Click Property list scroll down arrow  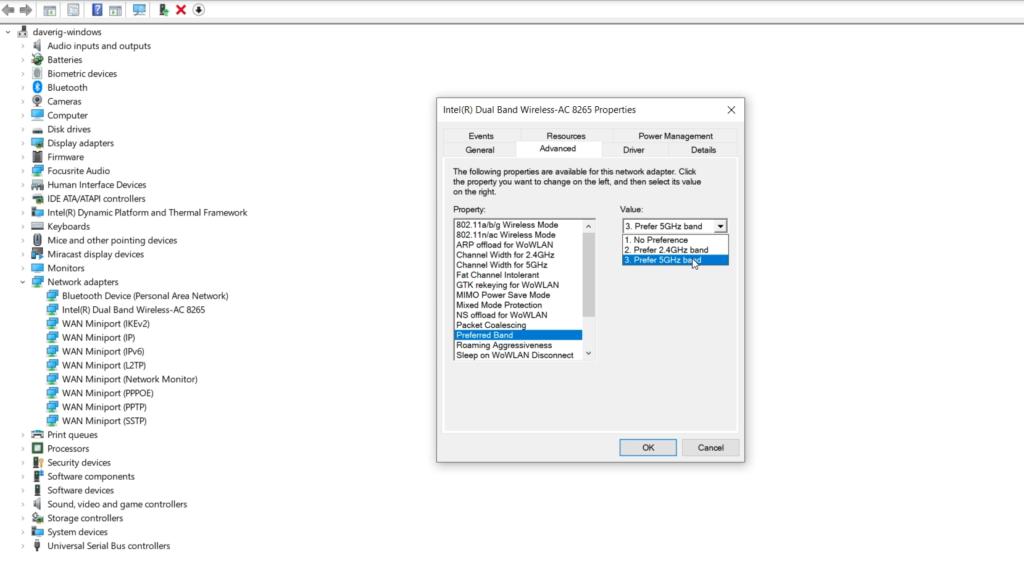pos(588,354)
